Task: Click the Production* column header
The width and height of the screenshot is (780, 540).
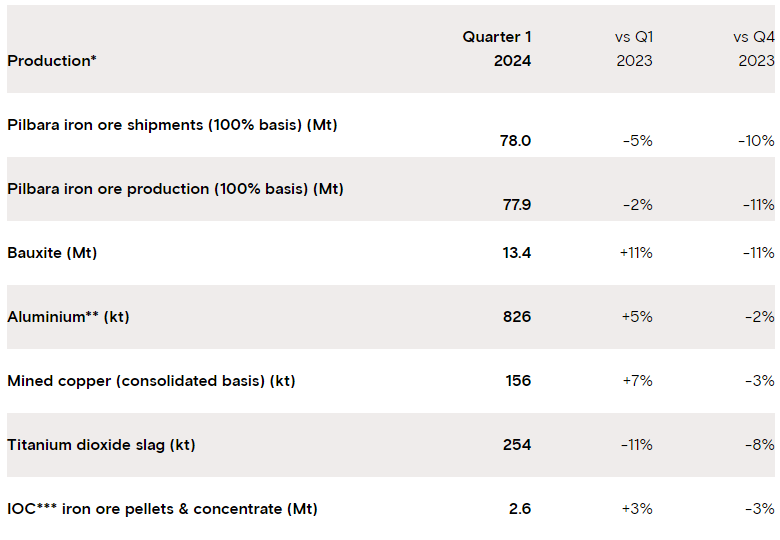Action: [52, 61]
